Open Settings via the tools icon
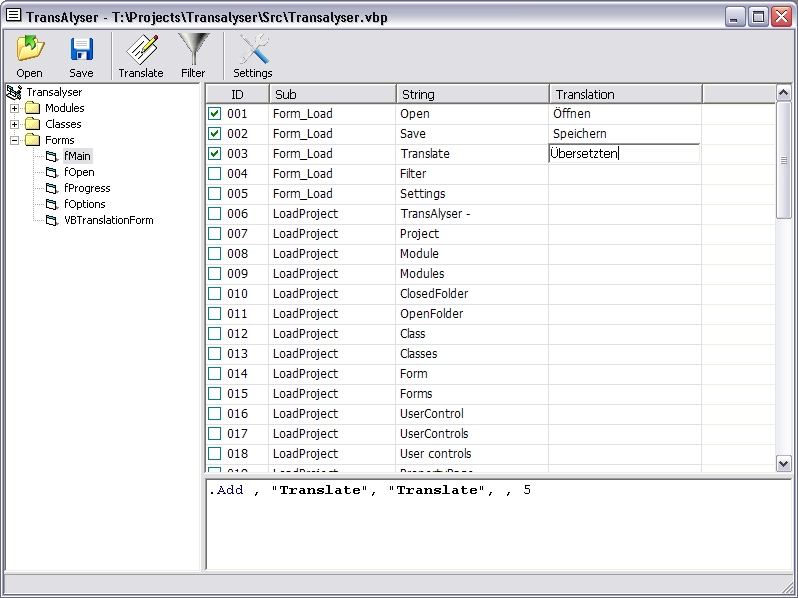Viewport: 798px width, 598px height. pos(253,49)
